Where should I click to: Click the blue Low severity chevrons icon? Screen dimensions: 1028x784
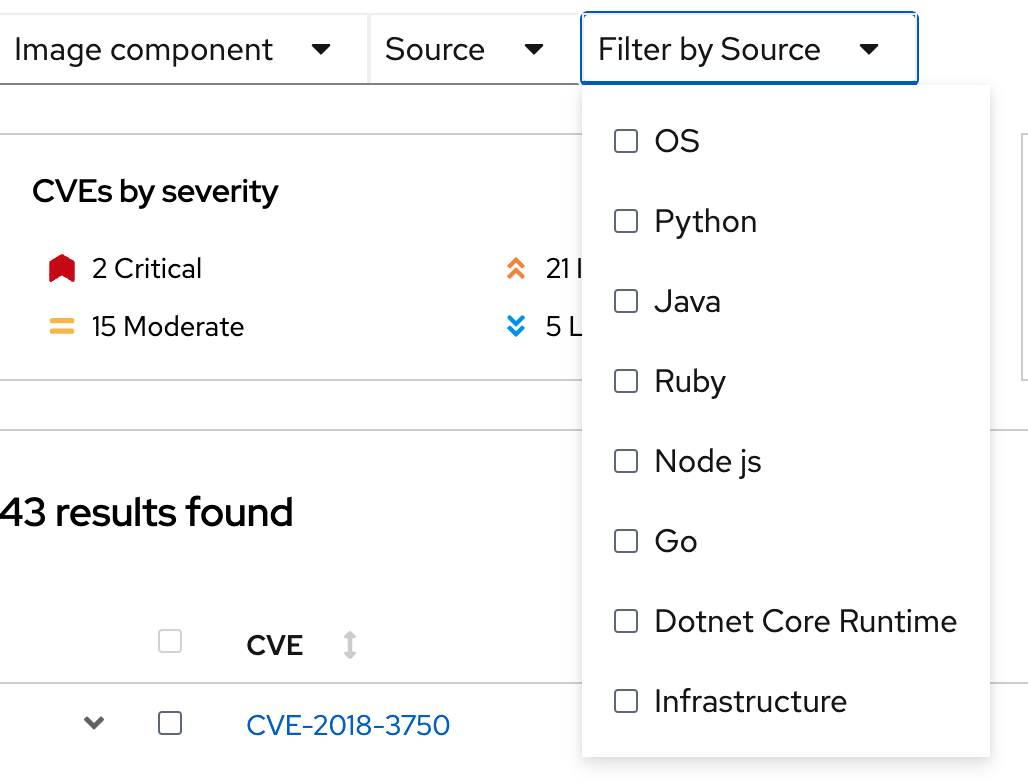coord(516,327)
